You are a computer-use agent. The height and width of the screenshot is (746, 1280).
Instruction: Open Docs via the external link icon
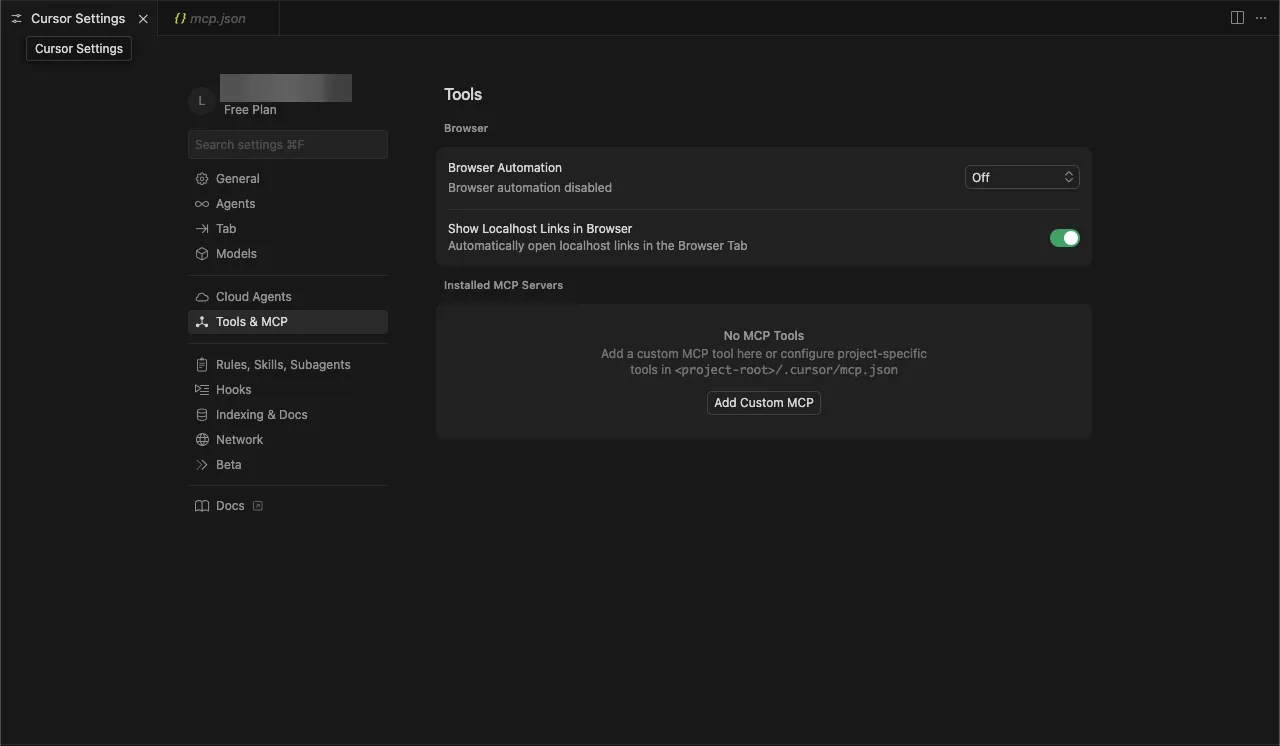[x=257, y=505]
